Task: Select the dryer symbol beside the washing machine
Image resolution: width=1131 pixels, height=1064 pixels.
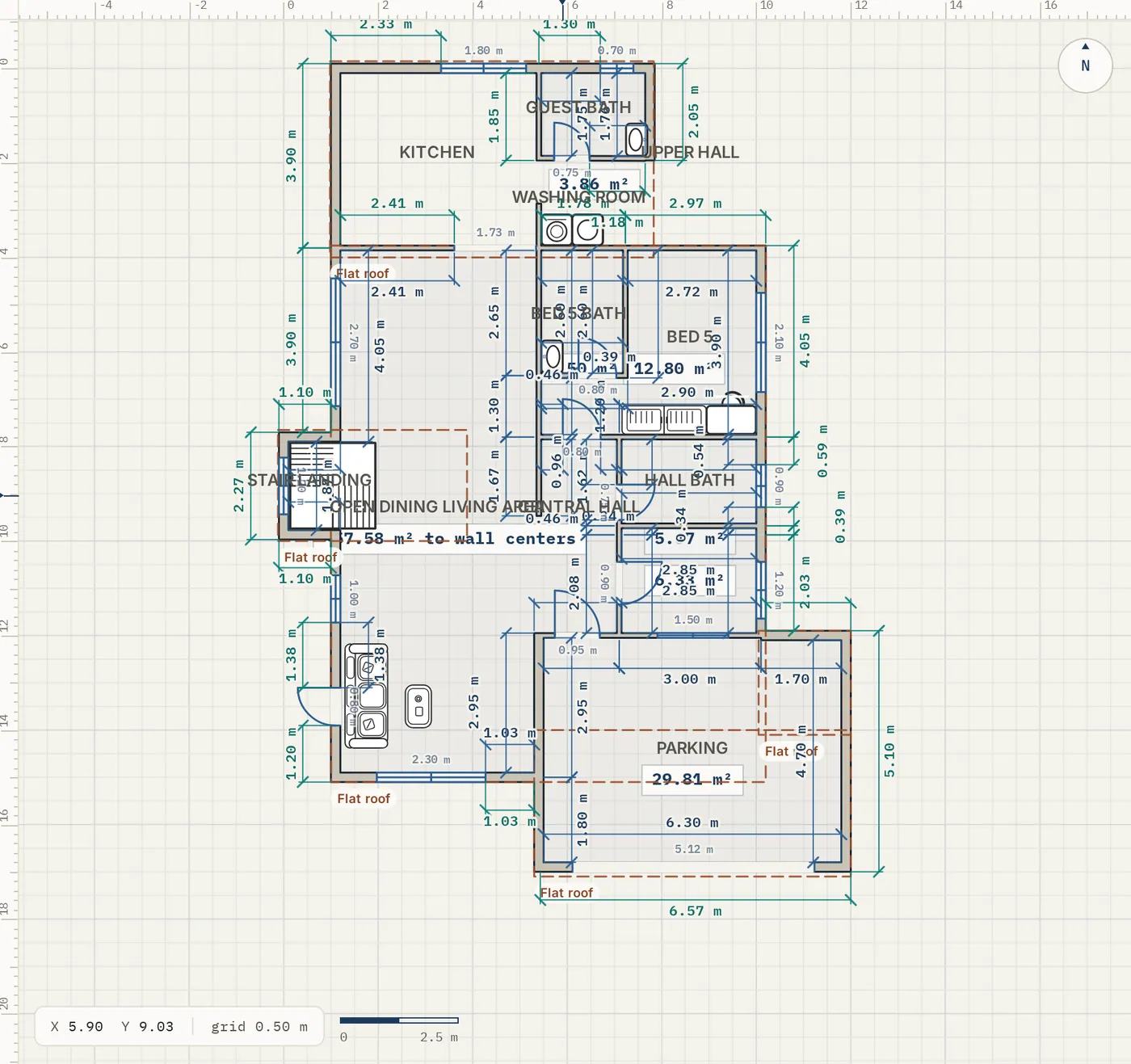Action: click(x=587, y=231)
